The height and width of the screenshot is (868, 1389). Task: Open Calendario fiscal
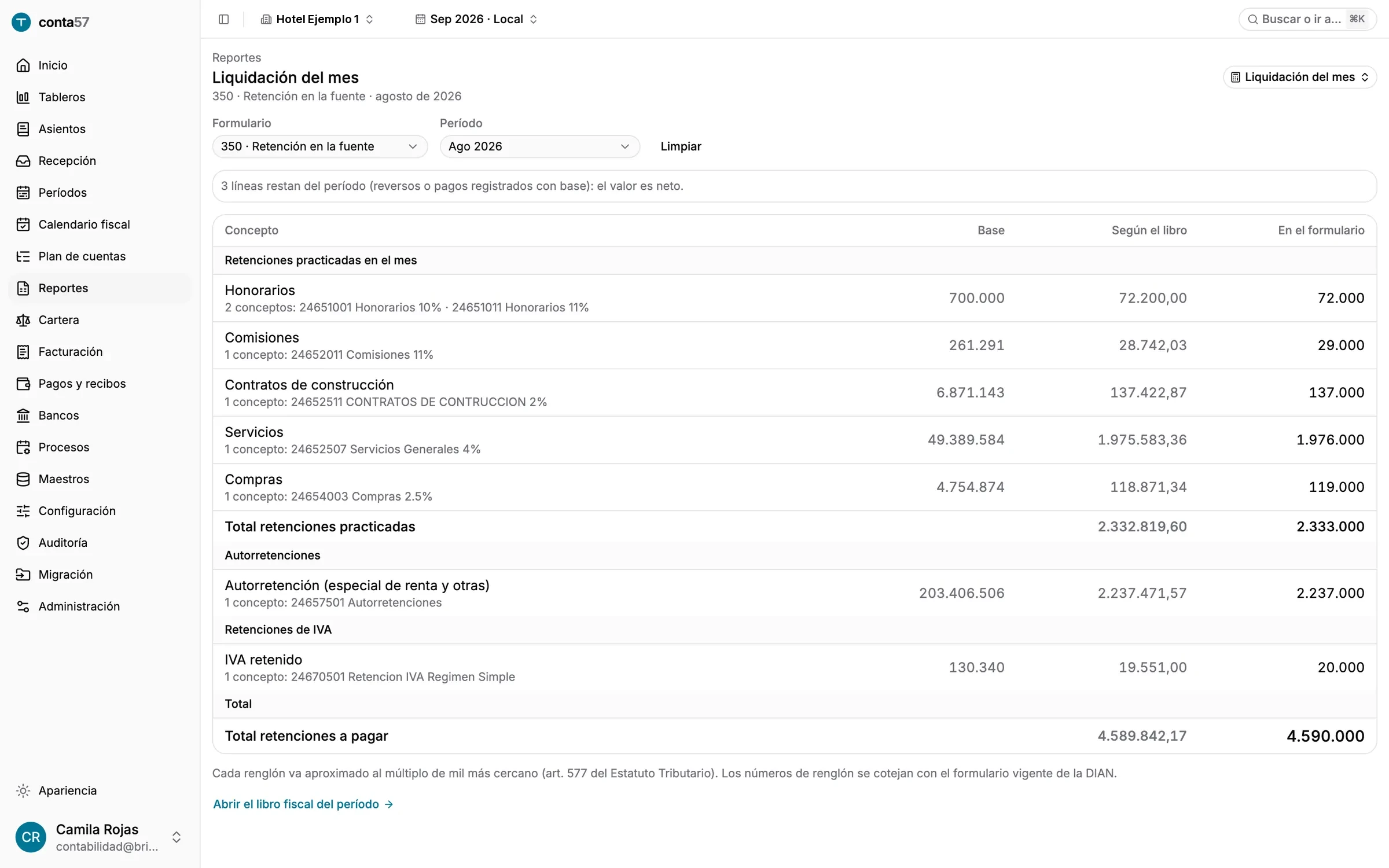point(100,225)
